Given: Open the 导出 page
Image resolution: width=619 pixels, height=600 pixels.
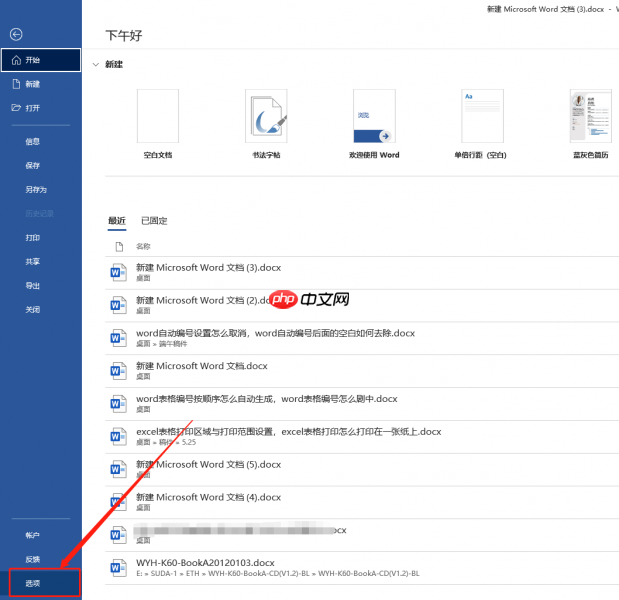Looking at the screenshot, I should [x=32, y=285].
